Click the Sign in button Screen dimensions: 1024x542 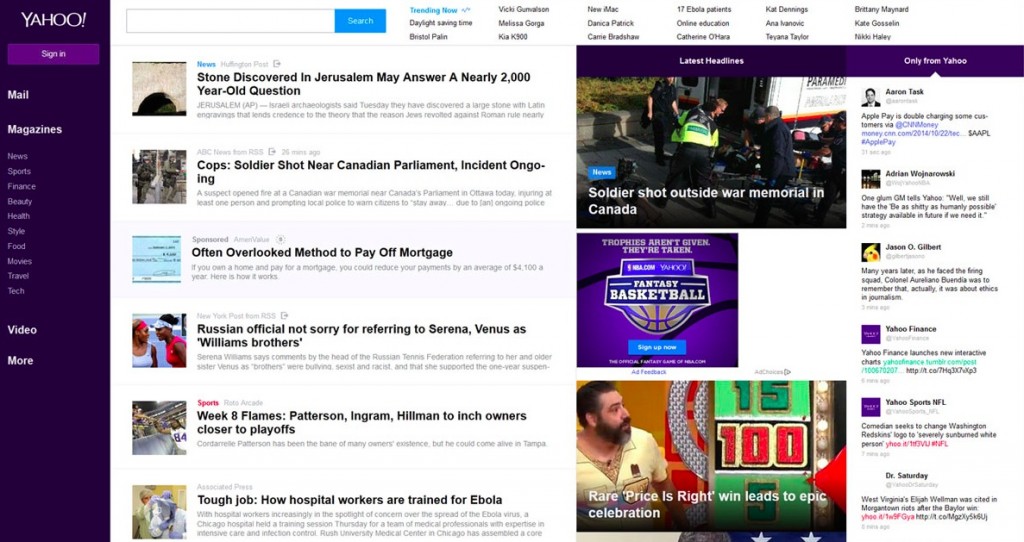coord(54,54)
